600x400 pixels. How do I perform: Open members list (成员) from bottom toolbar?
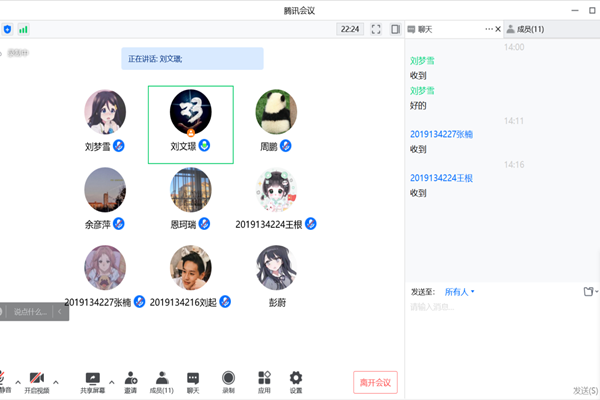click(161, 380)
